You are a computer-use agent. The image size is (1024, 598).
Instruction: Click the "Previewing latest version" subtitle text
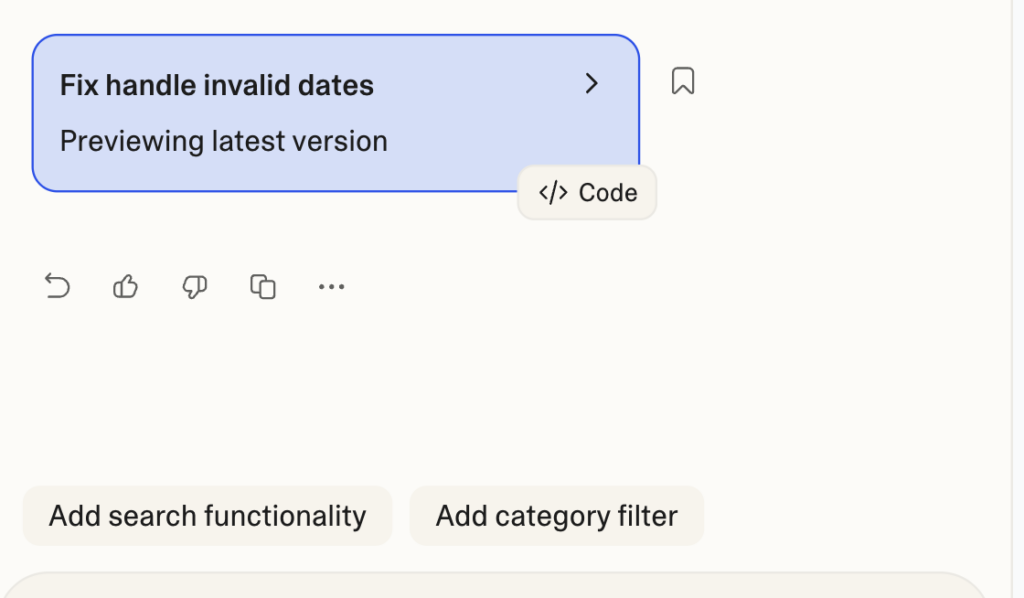click(224, 141)
